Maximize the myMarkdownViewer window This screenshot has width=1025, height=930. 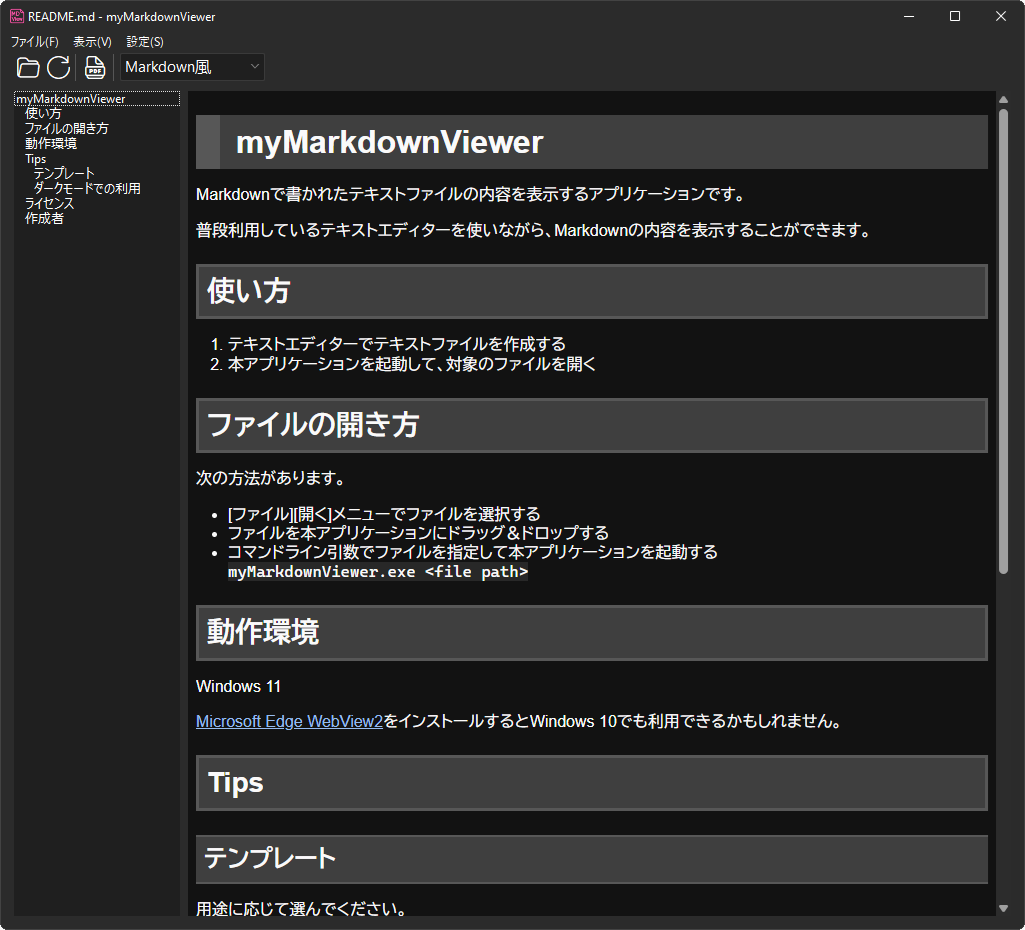pyautogui.click(x=955, y=16)
